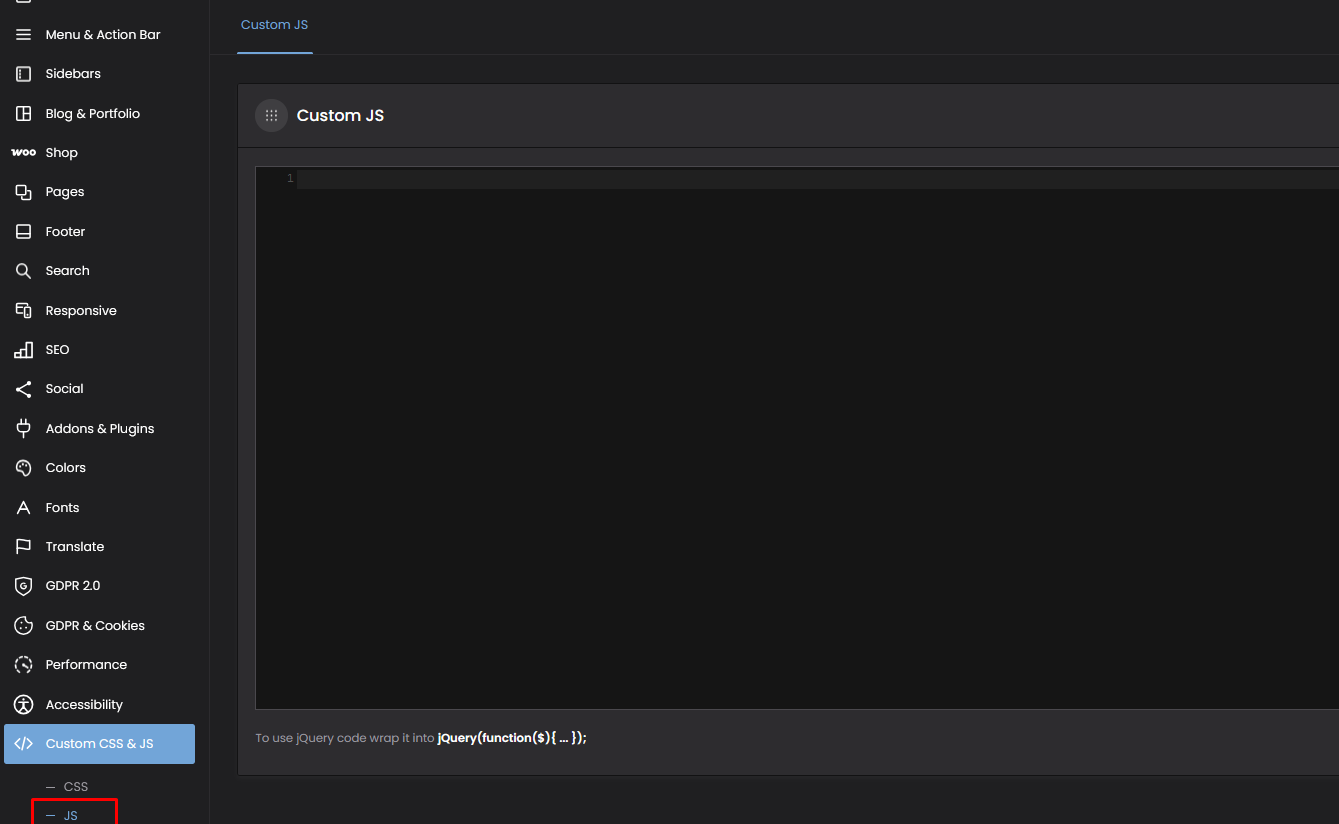1339x824 pixels.
Task: Open the Fonts settings
Action: click(x=62, y=508)
